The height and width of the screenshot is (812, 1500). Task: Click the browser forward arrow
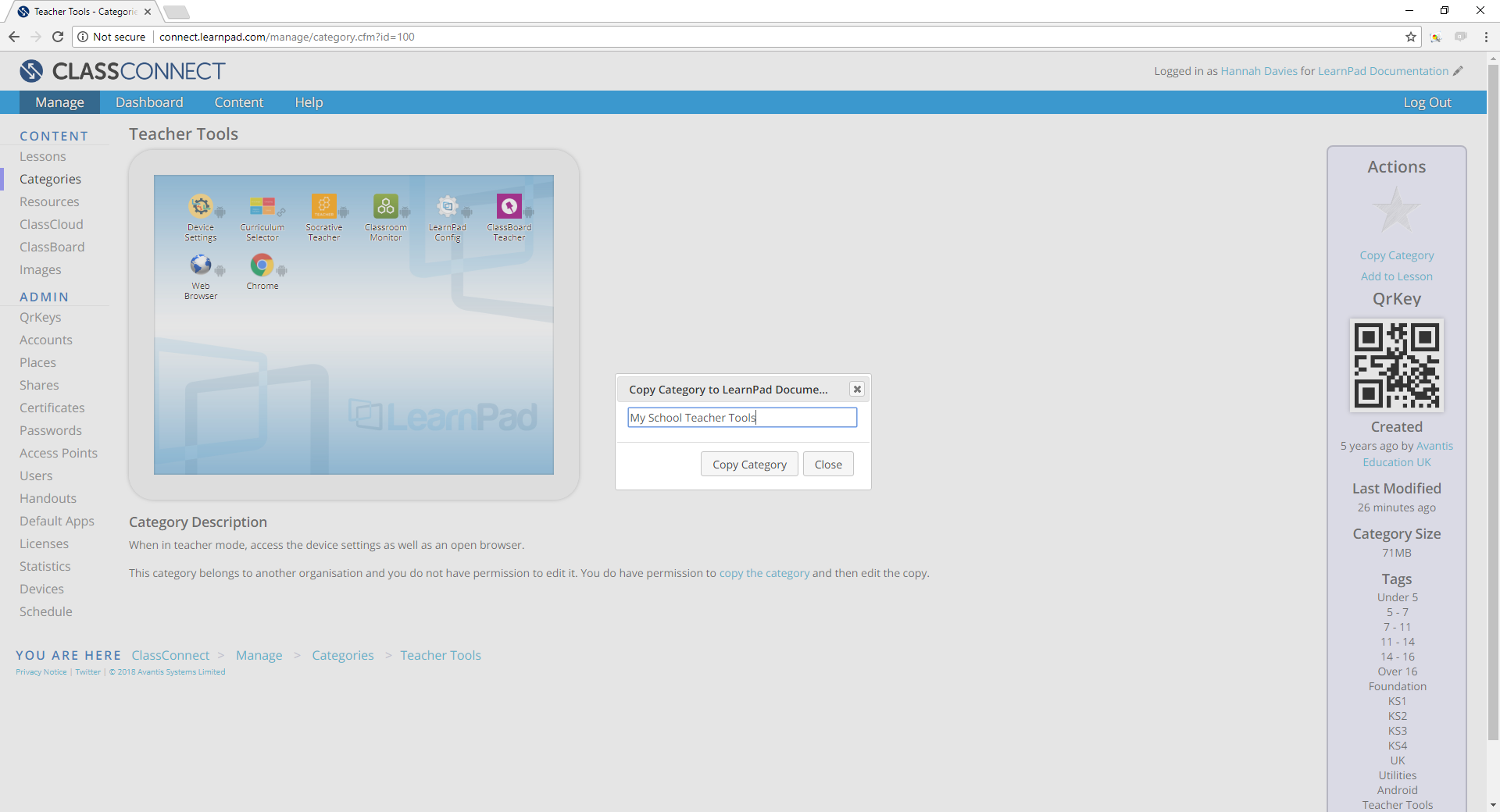[x=36, y=37]
